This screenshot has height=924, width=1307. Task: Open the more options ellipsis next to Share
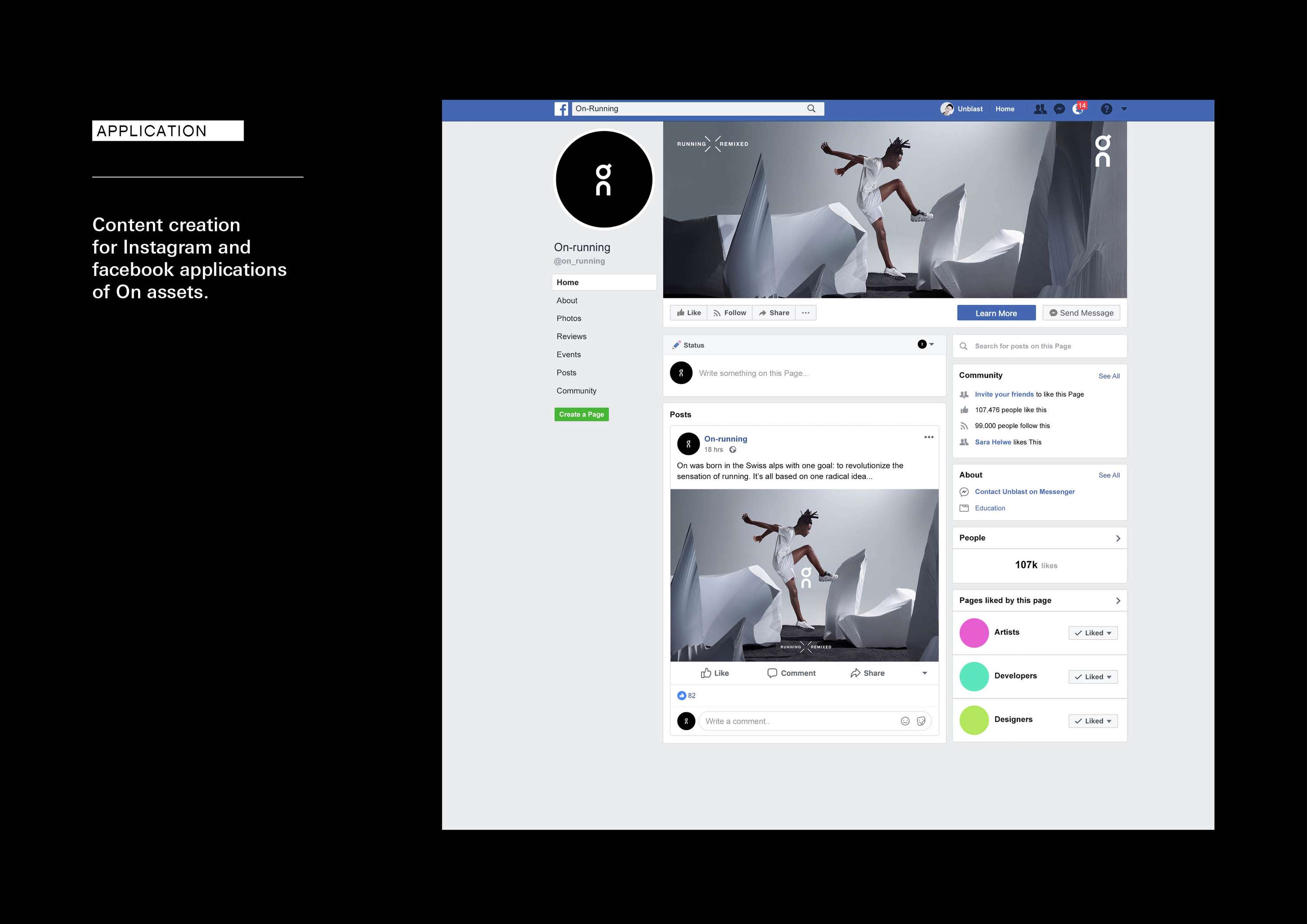806,312
